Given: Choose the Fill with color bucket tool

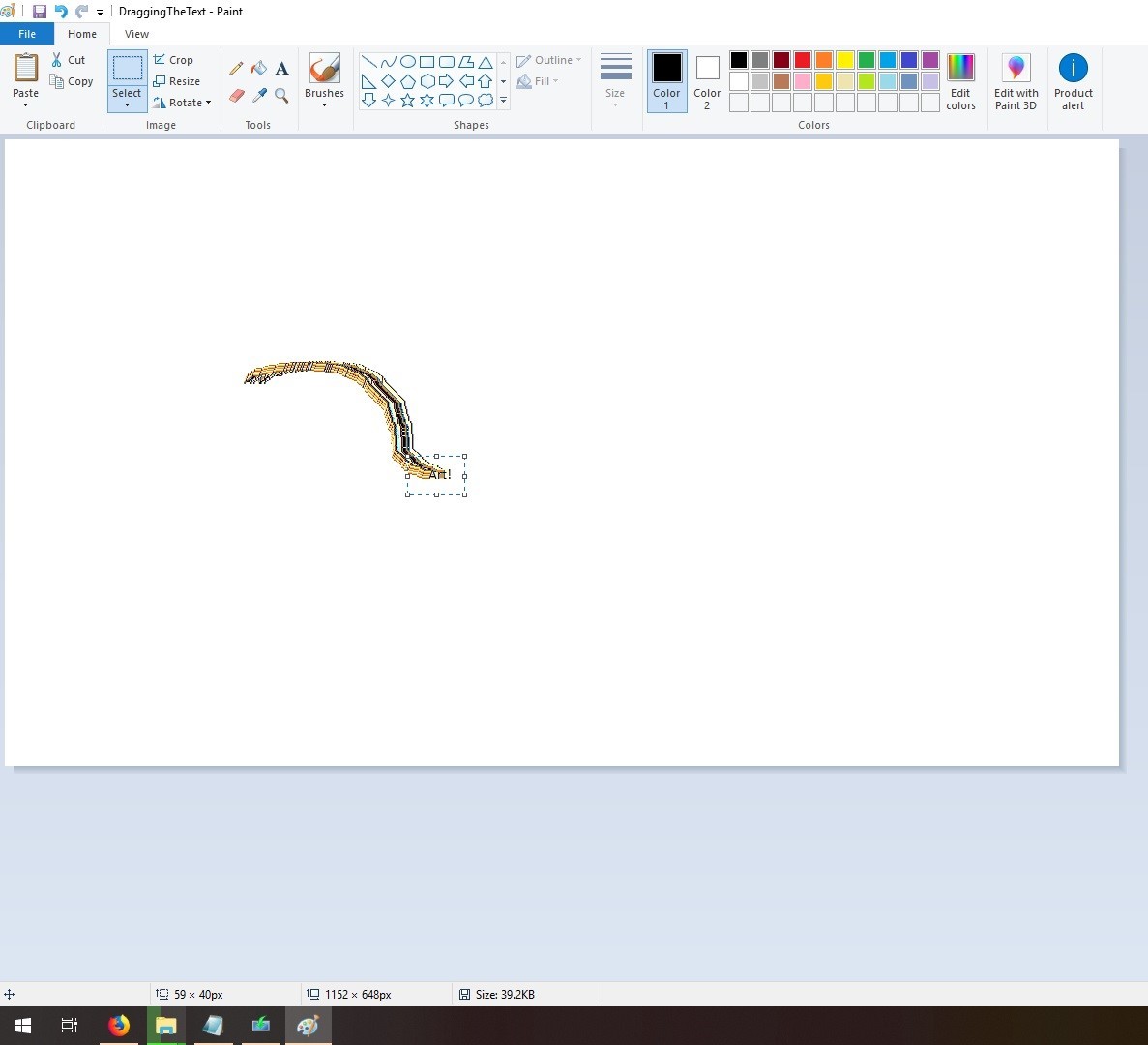Looking at the screenshot, I should click(x=259, y=69).
